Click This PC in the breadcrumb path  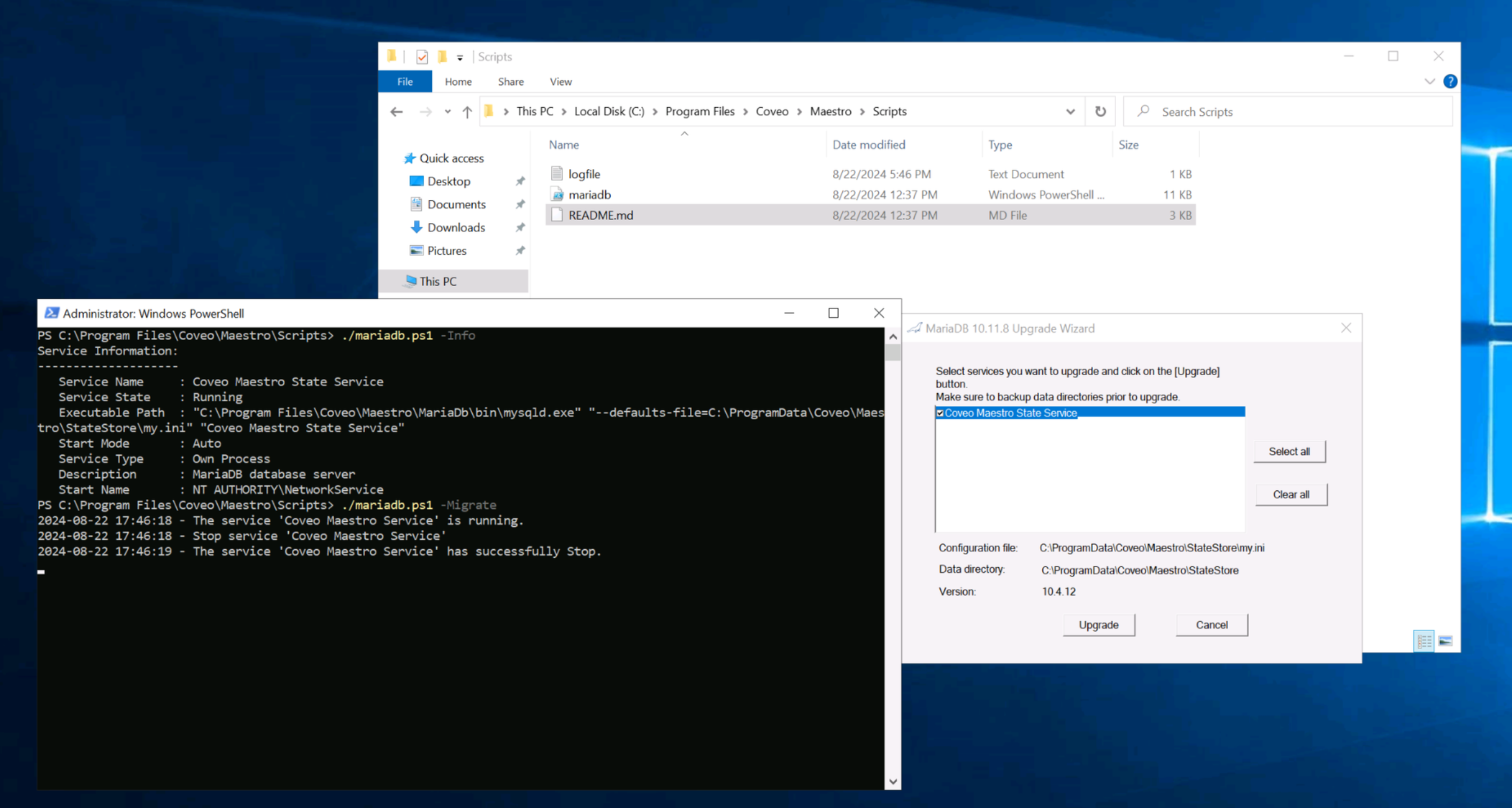coord(535,111)
